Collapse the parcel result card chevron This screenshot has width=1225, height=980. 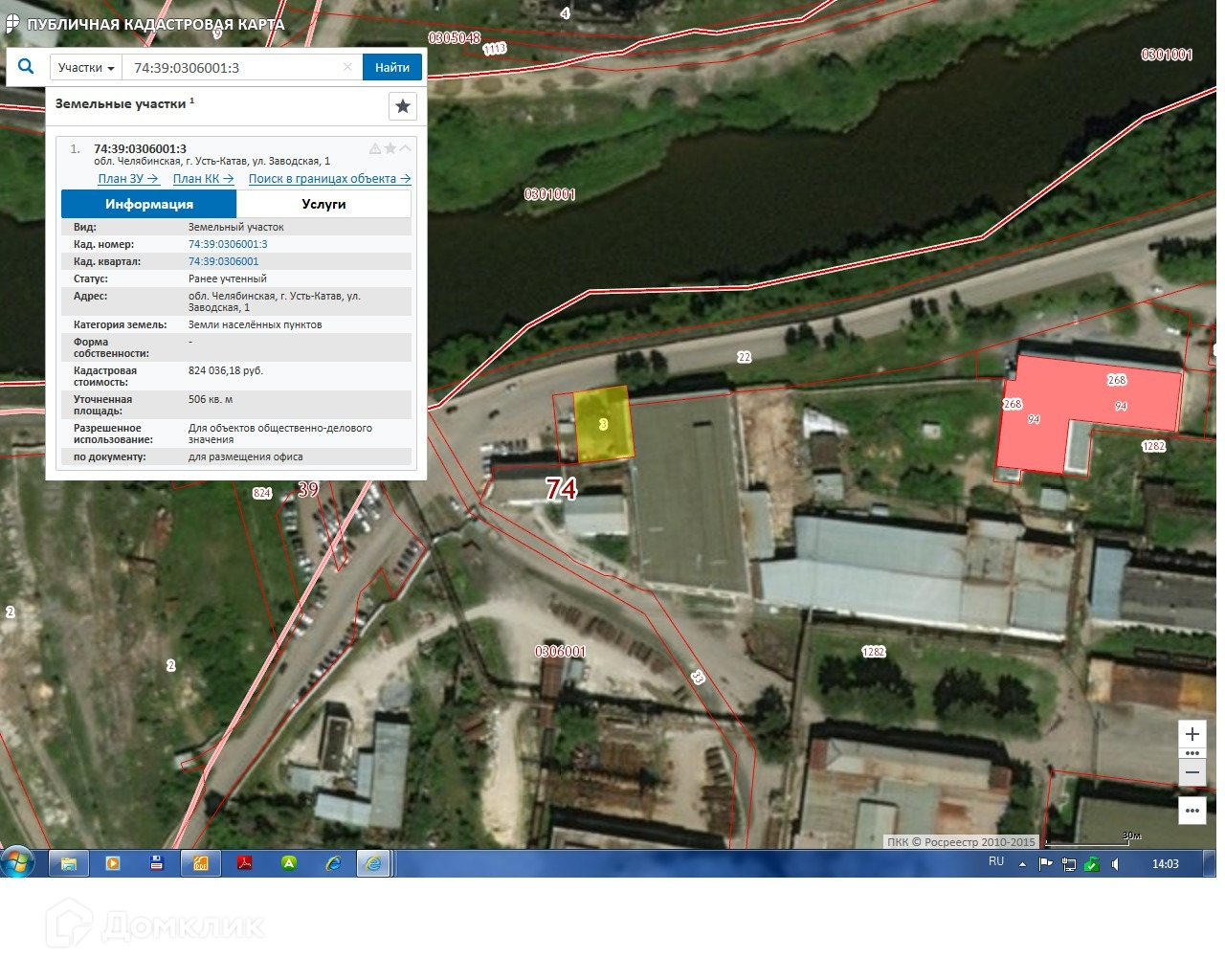click(x=406, y=148)
